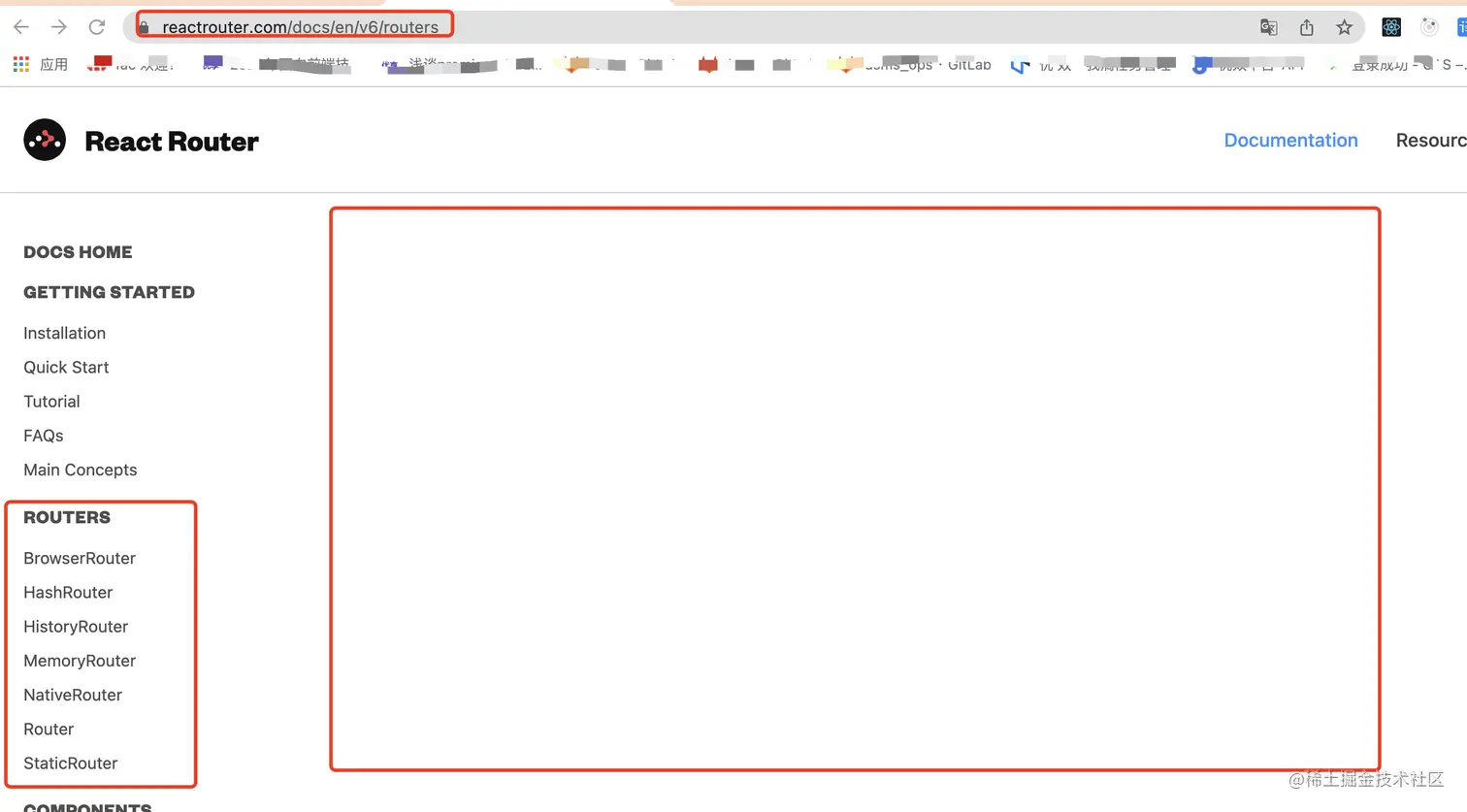This screenshot has width=1467, height=812.
Task: Open Tutorial docs page
Action: 51,402
